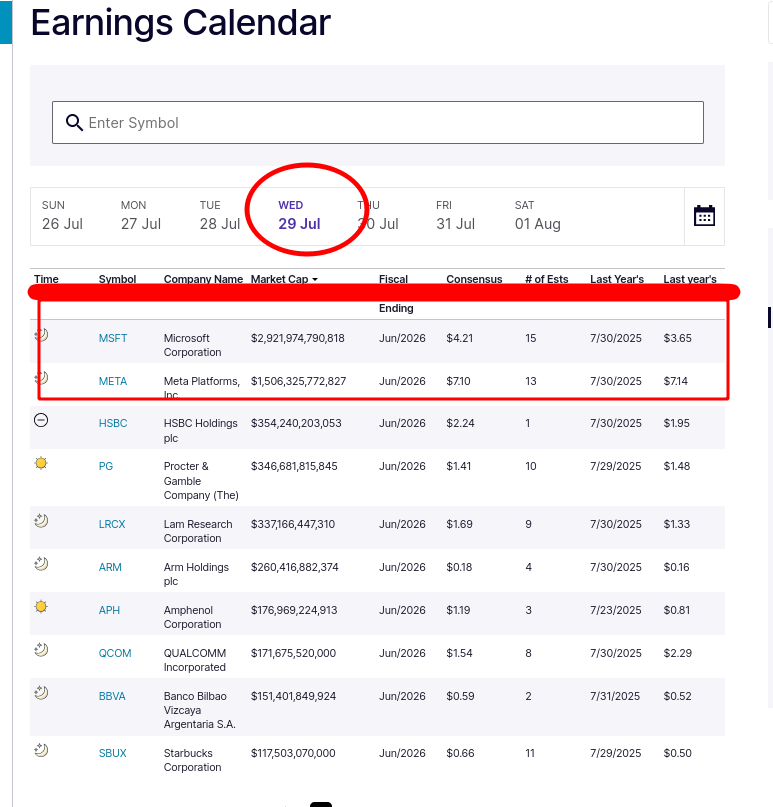Screen dimensions: 773x807
Task: Click the 7/23/2025 last year's date
Action: [616, 610]
